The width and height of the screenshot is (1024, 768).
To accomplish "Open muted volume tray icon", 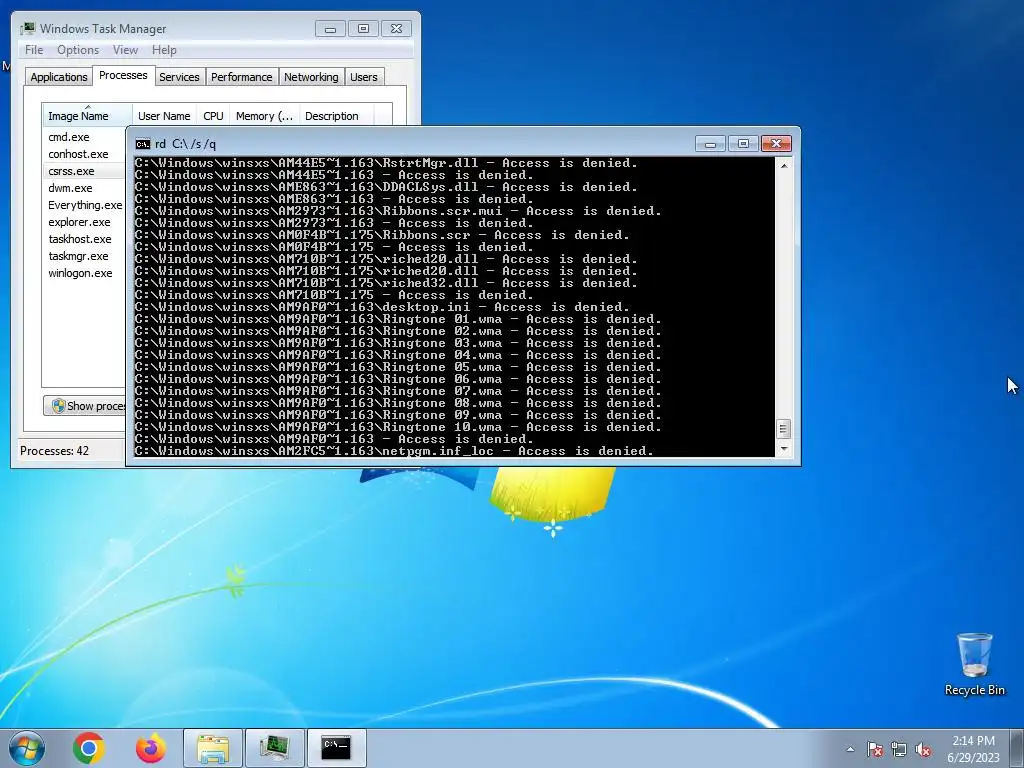I will click(x=923, y=749).
